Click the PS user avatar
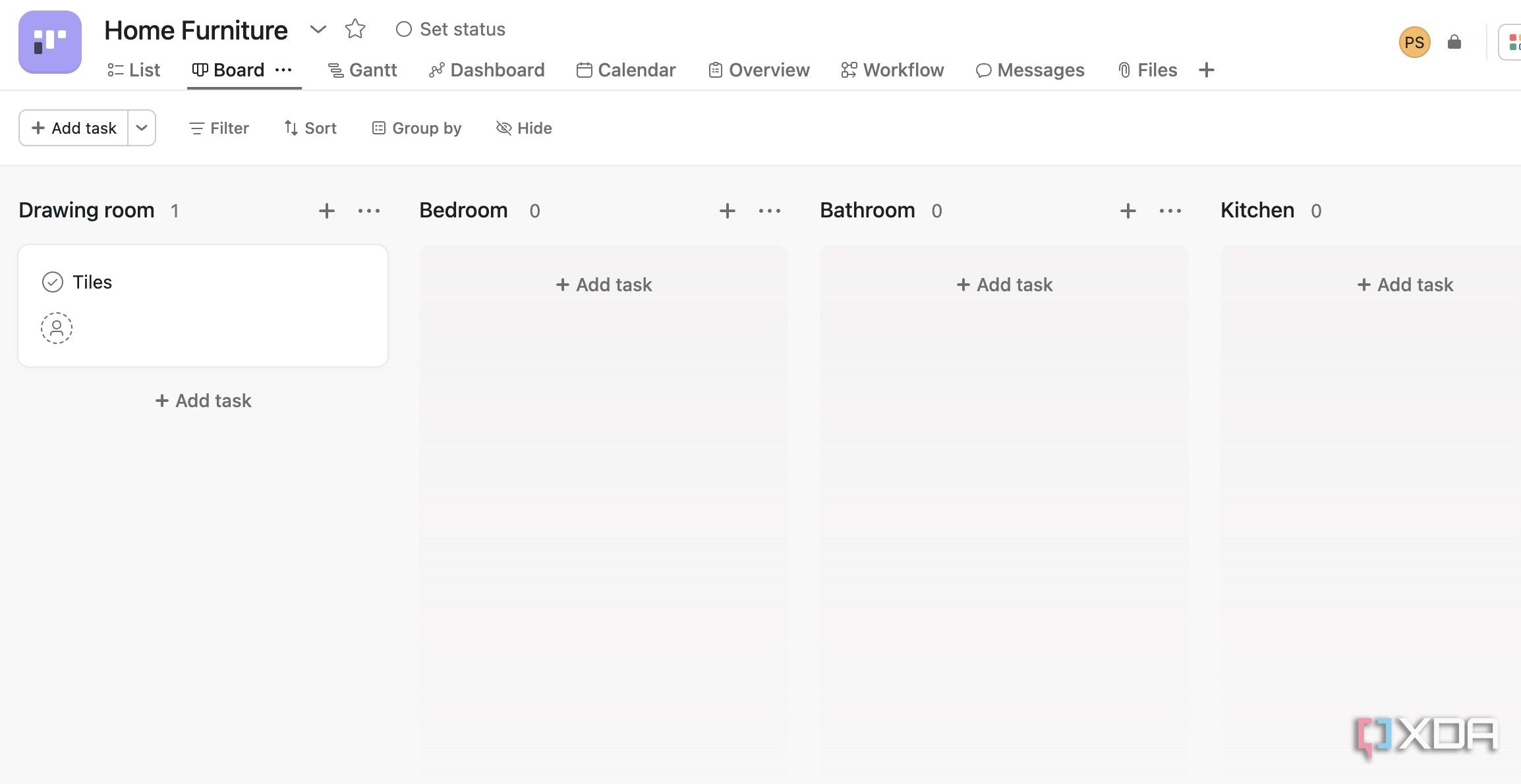The height and width of the screenshot is (784, 1521). (x=1414, y=42)
